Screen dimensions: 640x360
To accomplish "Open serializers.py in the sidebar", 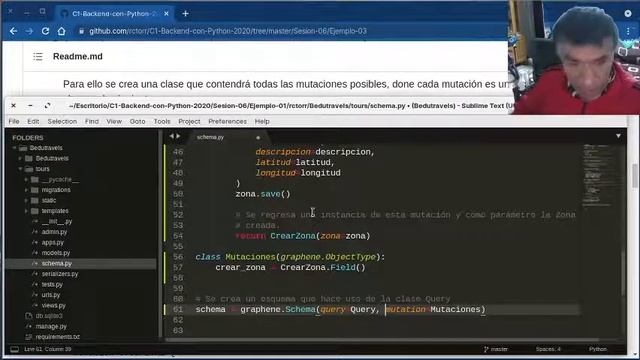I will [x=60, y=274].
